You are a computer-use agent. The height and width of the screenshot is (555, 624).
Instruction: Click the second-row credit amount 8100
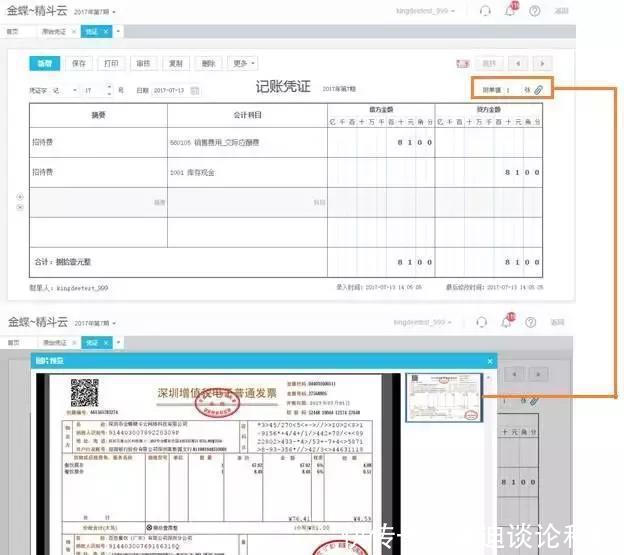click(x=523, y=172)
